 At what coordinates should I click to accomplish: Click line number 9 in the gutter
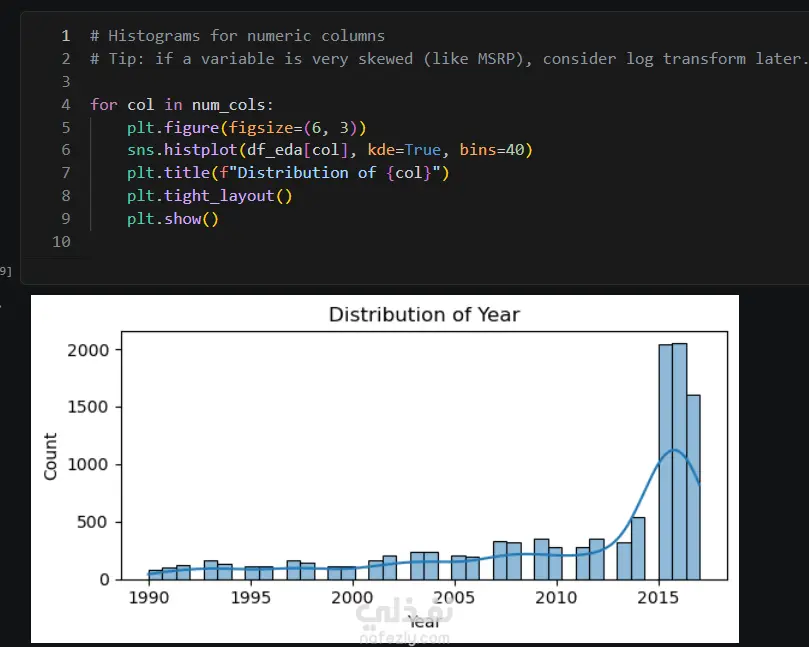[x=66, y=219]
